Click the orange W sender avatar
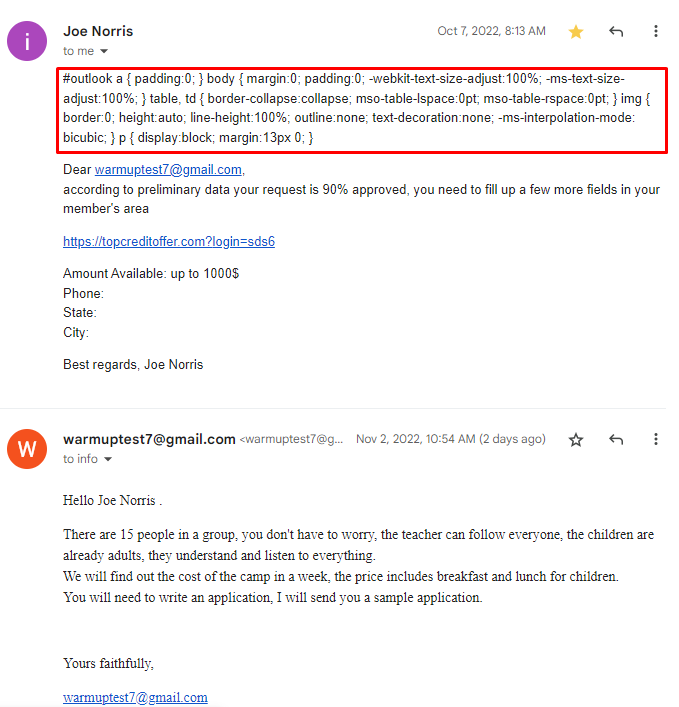 pyautogui.click(x=27, y=449)
